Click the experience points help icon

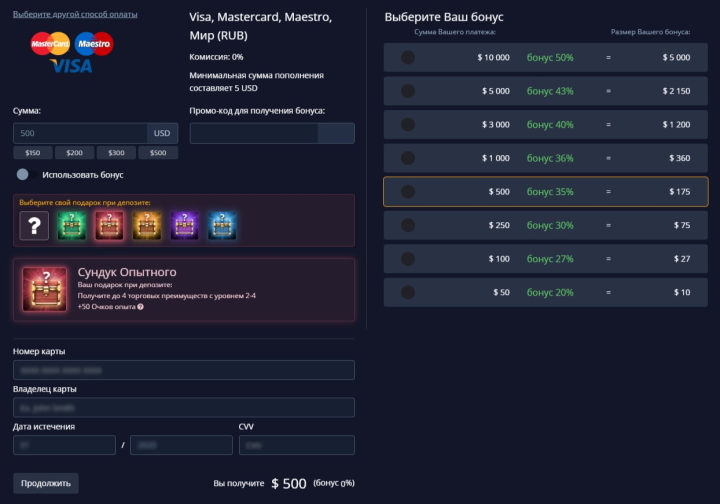140,306
